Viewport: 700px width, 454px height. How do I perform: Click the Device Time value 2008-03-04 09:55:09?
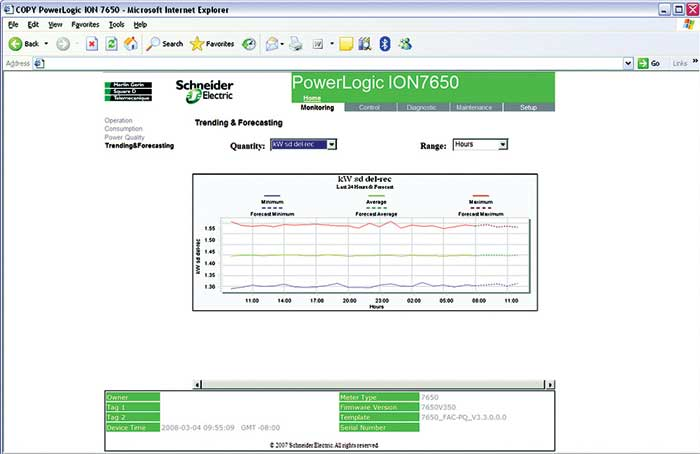pyautogui.click(x=198, y=428)
